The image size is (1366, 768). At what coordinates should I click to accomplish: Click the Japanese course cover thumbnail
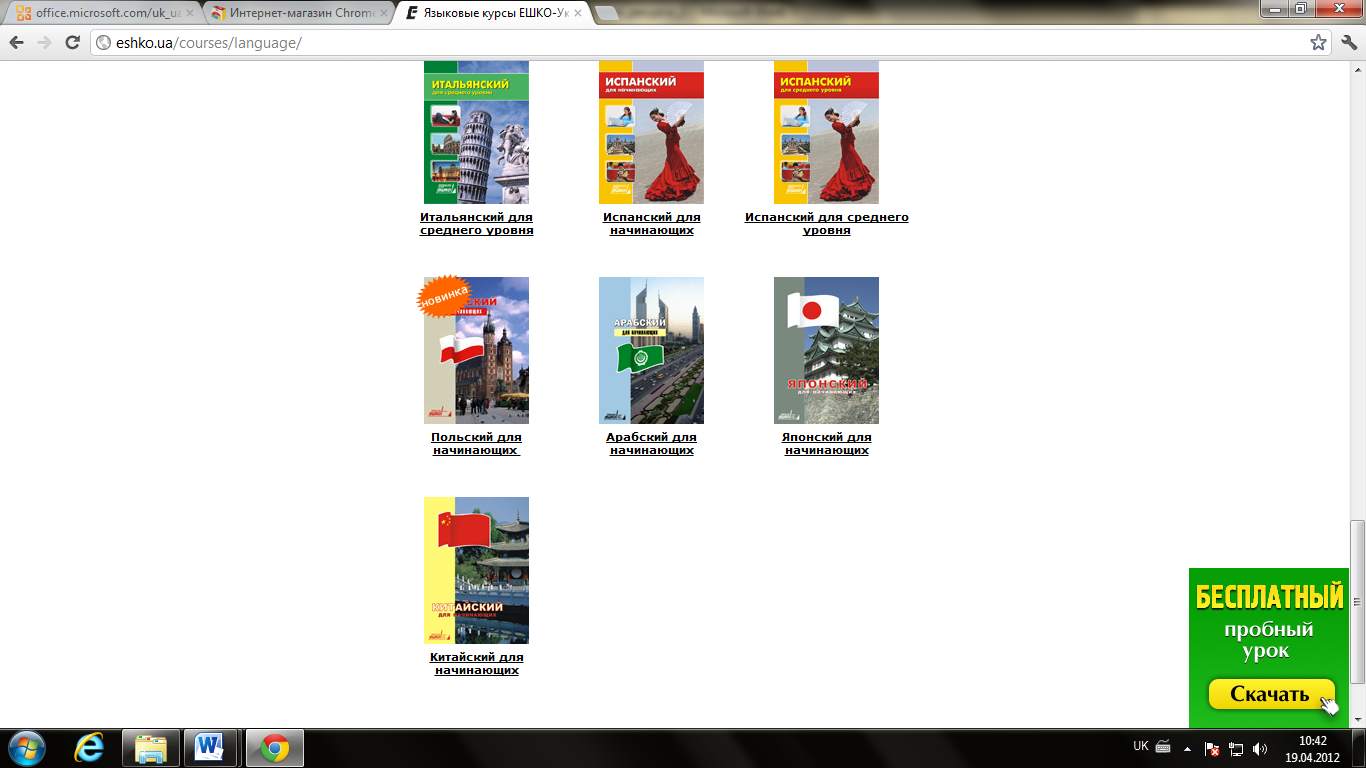coord(826,350)
